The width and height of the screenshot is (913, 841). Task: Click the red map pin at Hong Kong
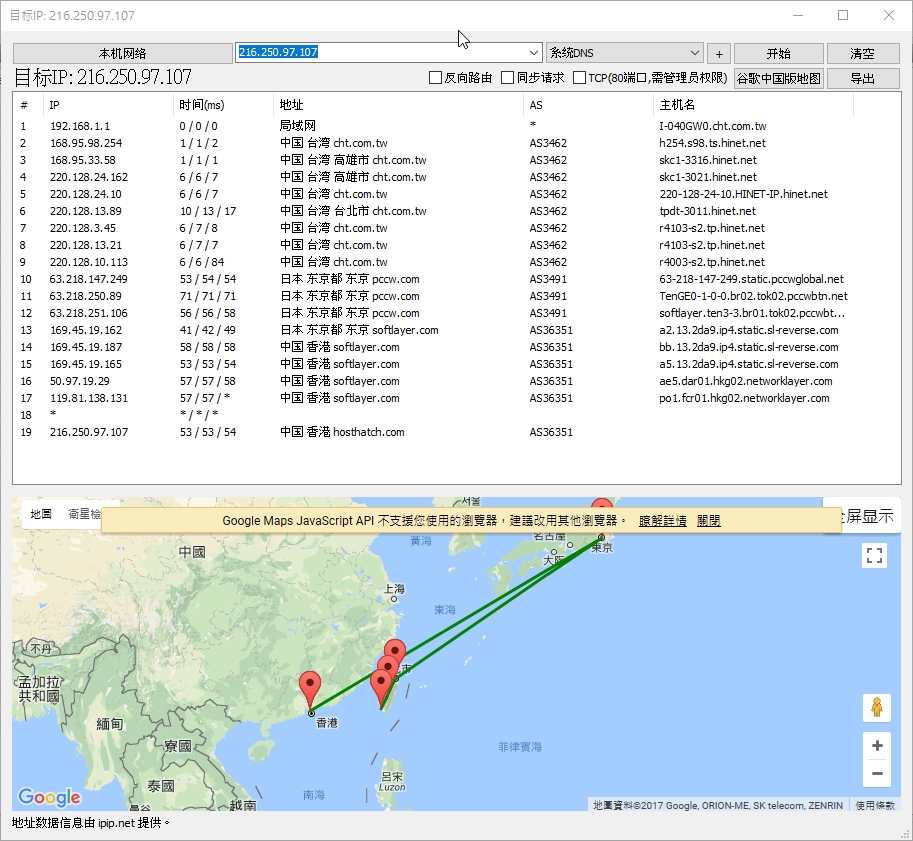(x=310, y=692)
